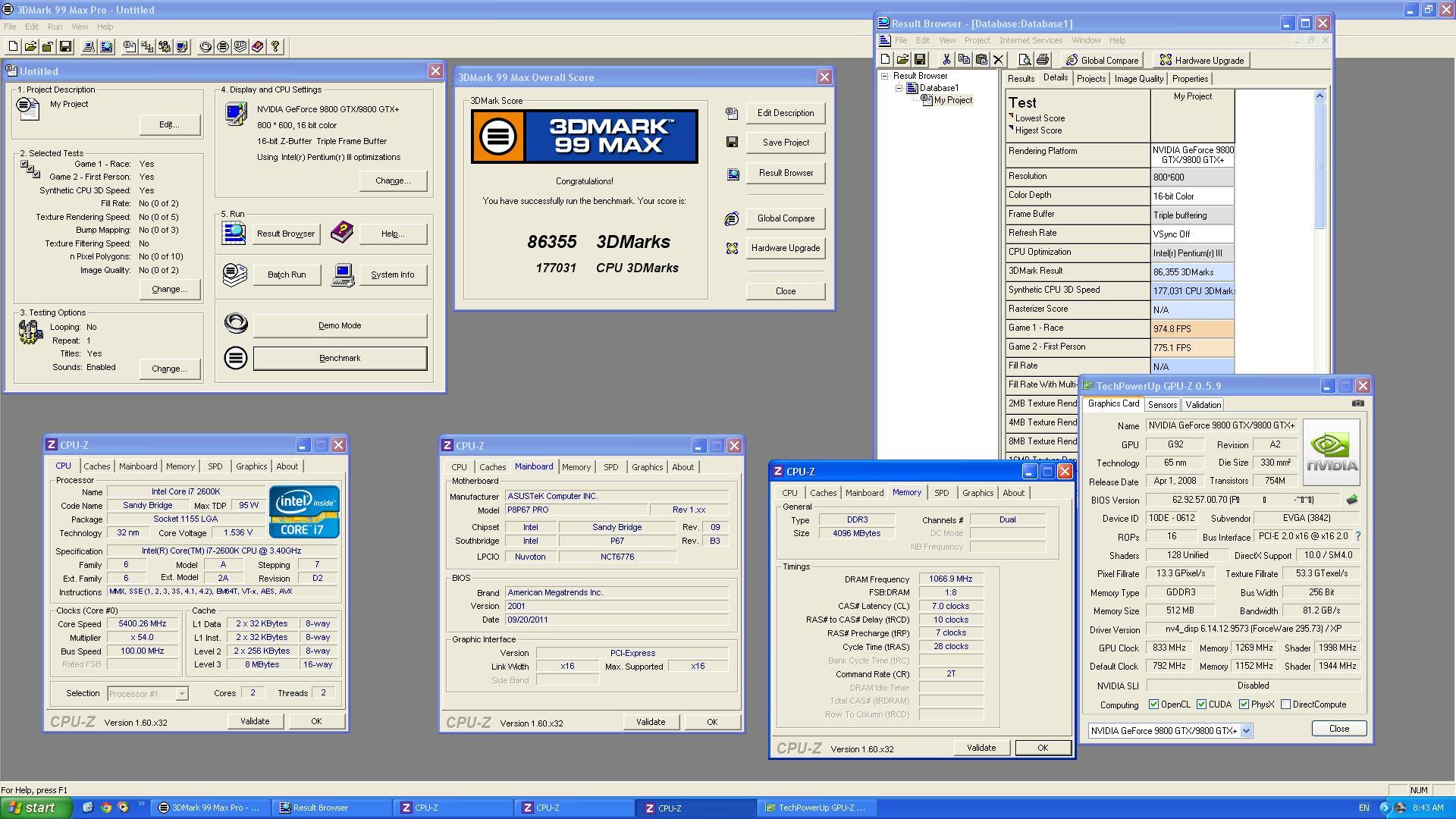Switch to Image Quality tab in Result Browser
Viewport: 1456px width, 819px height.
pos(1138,79)
